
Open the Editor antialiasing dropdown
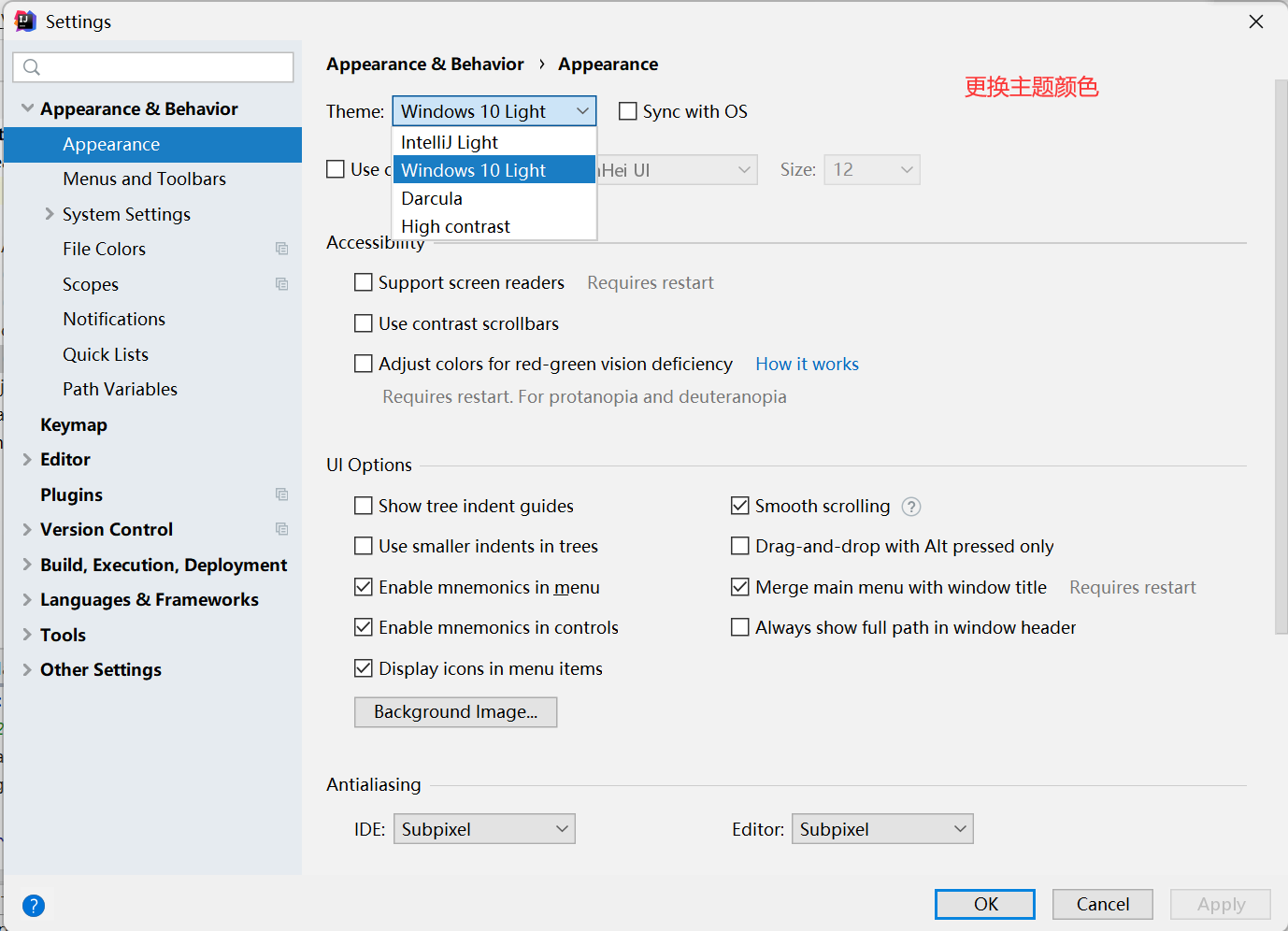point(882,829)
